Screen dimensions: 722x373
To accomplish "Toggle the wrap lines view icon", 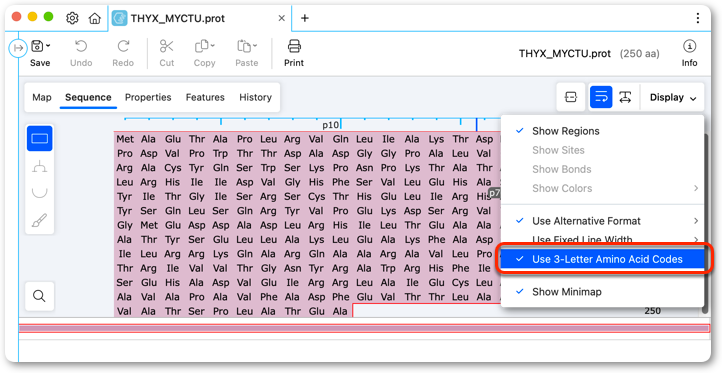I will [601, 97].
